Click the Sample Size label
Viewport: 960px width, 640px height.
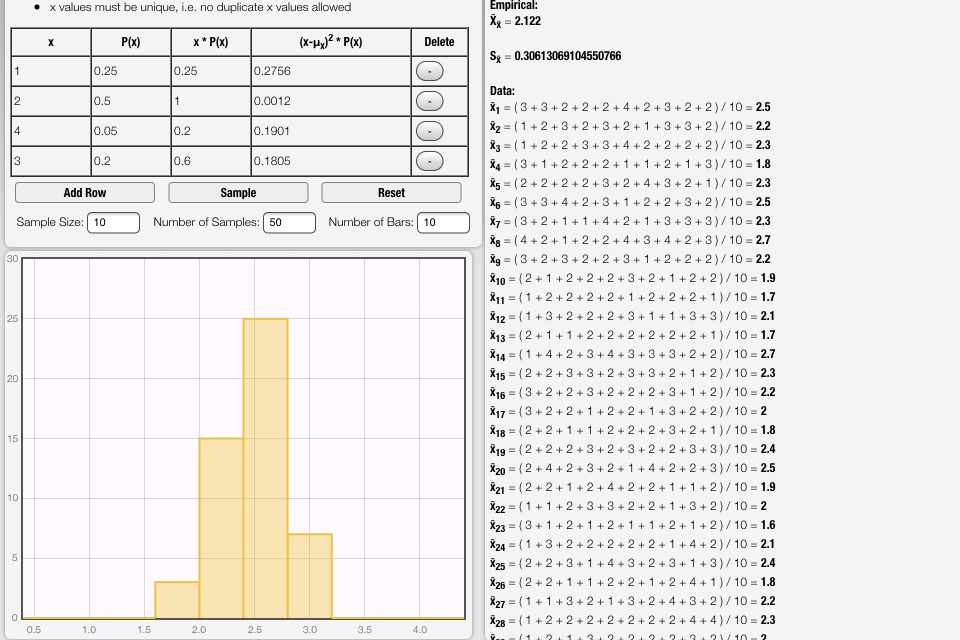coord(50,222)
